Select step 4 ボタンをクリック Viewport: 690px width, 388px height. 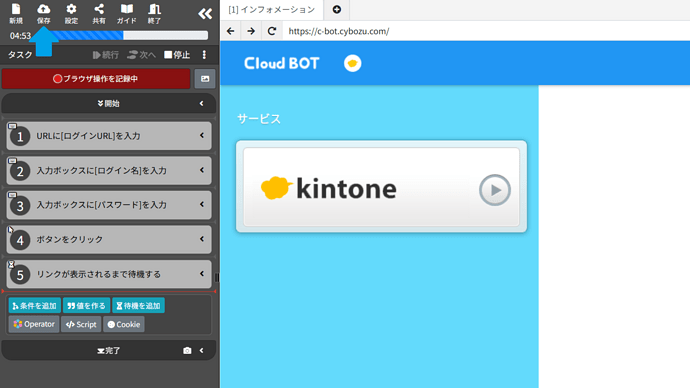tap(109, 239)
